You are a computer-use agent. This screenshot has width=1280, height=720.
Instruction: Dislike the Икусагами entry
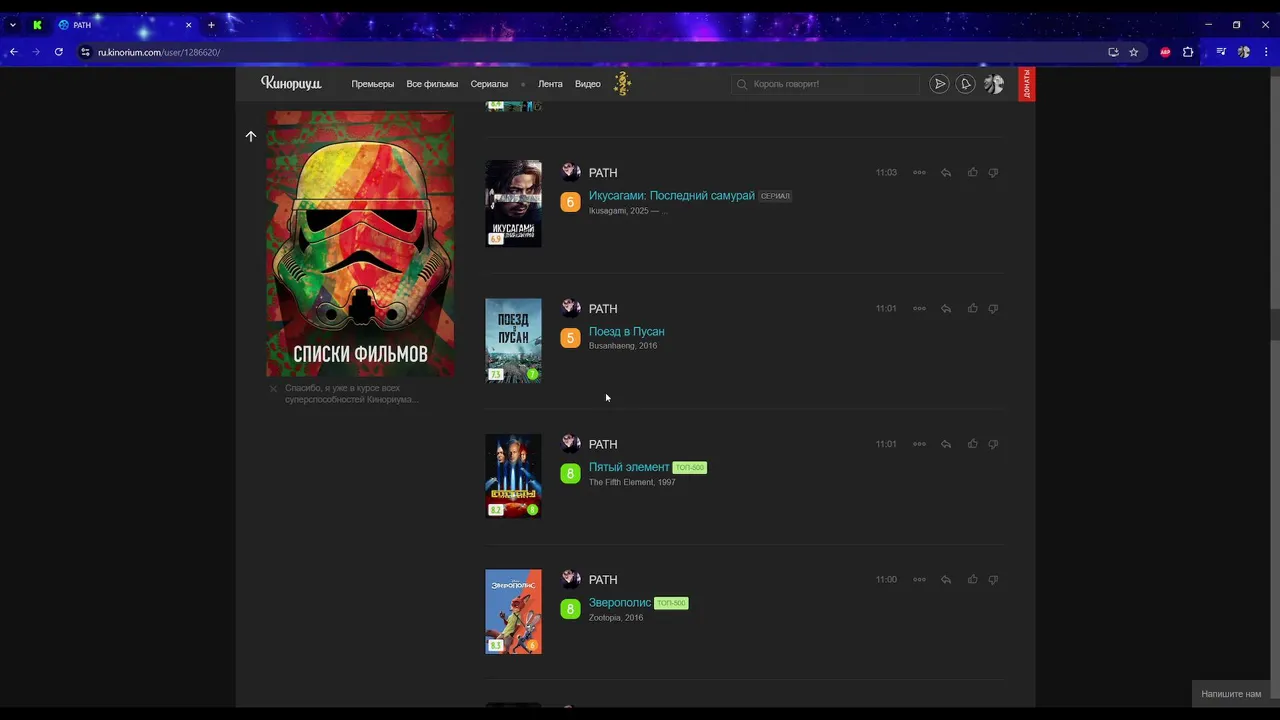[993, 172]
